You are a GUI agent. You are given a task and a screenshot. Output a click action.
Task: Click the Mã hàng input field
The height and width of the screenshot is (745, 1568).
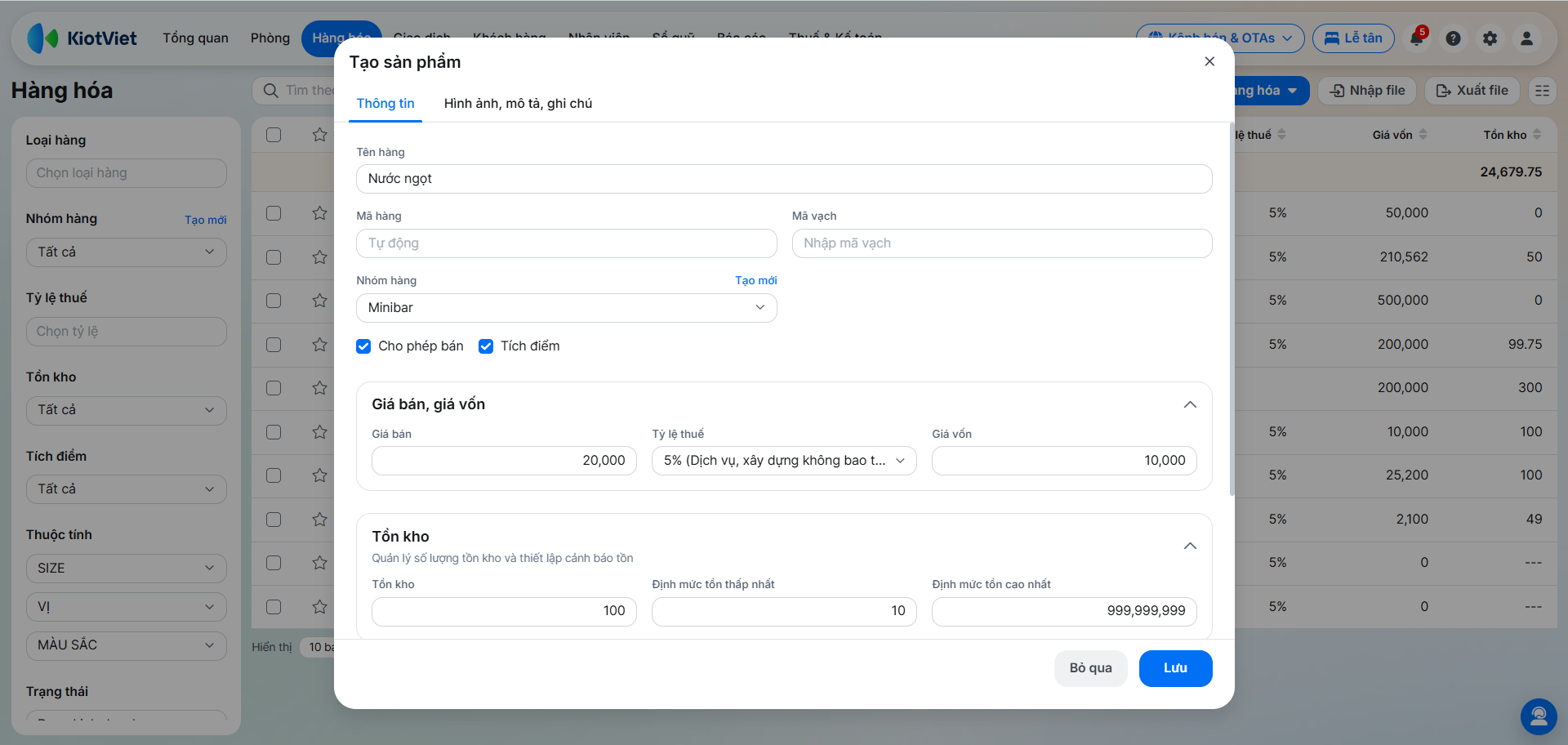pos(566,243)
